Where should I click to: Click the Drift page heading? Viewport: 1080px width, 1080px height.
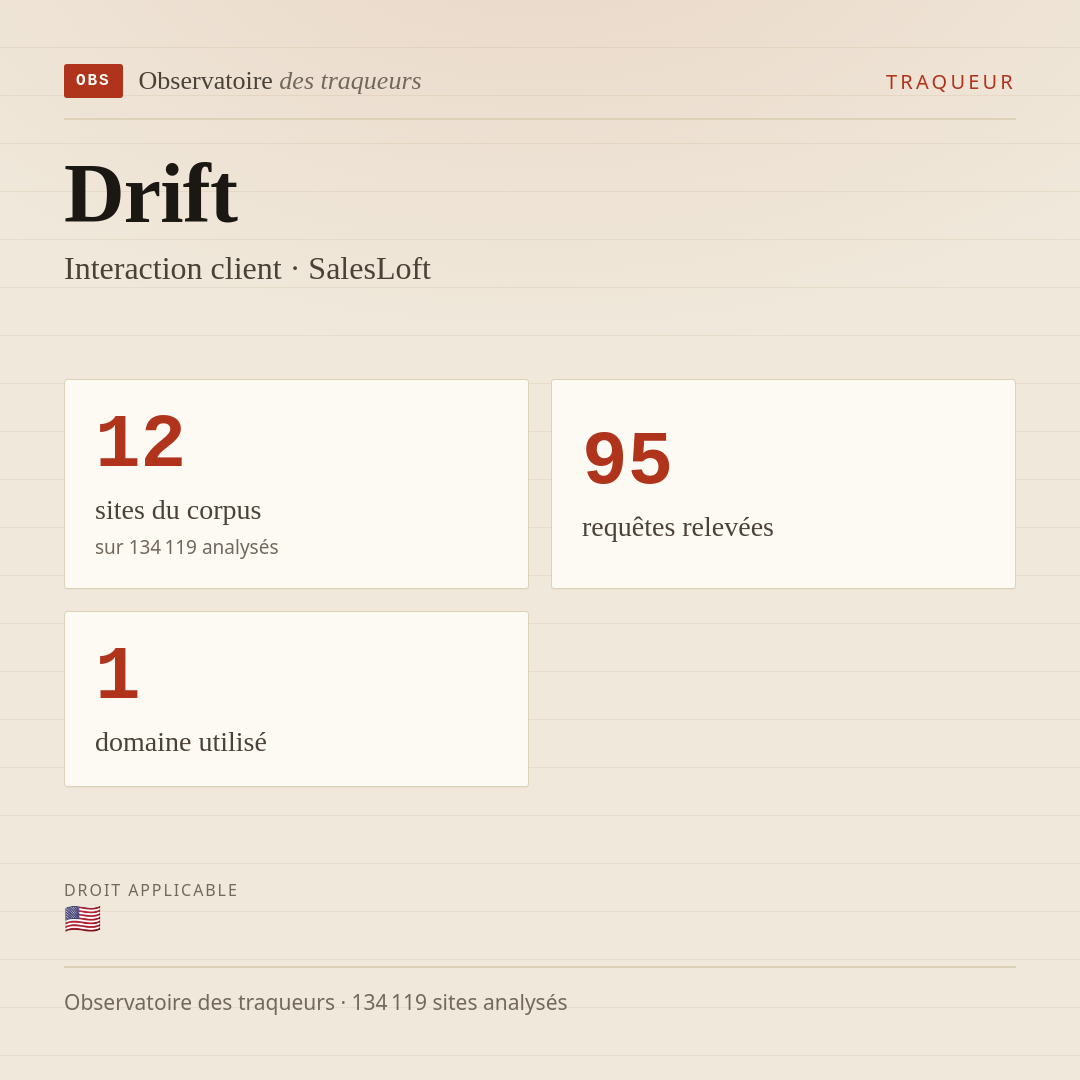[x=151, y=194]
